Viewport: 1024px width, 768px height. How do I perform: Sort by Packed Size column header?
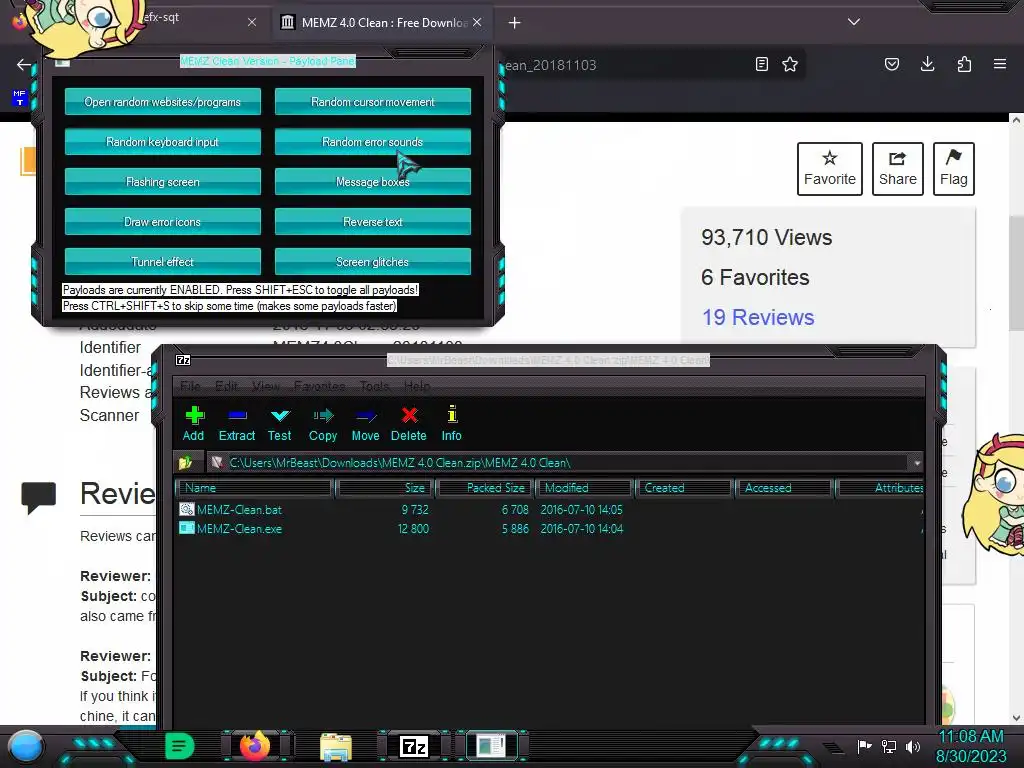tap(485, 488)
